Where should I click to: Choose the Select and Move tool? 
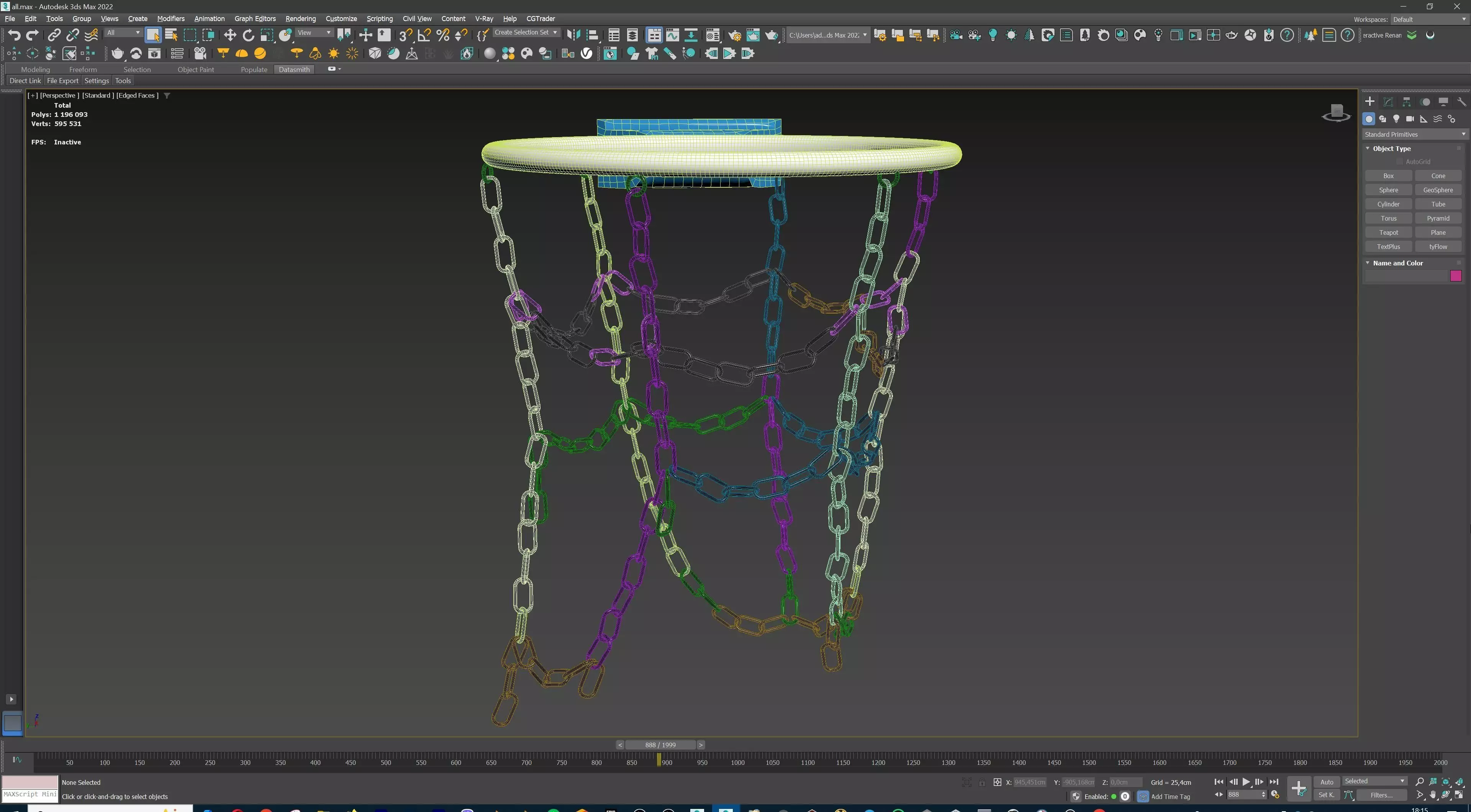229,35
